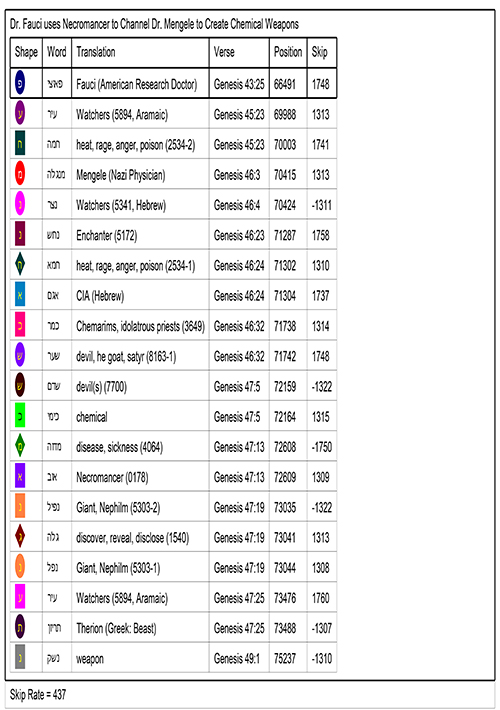
Task: Click the Shape column header
Action: point(26,53)
